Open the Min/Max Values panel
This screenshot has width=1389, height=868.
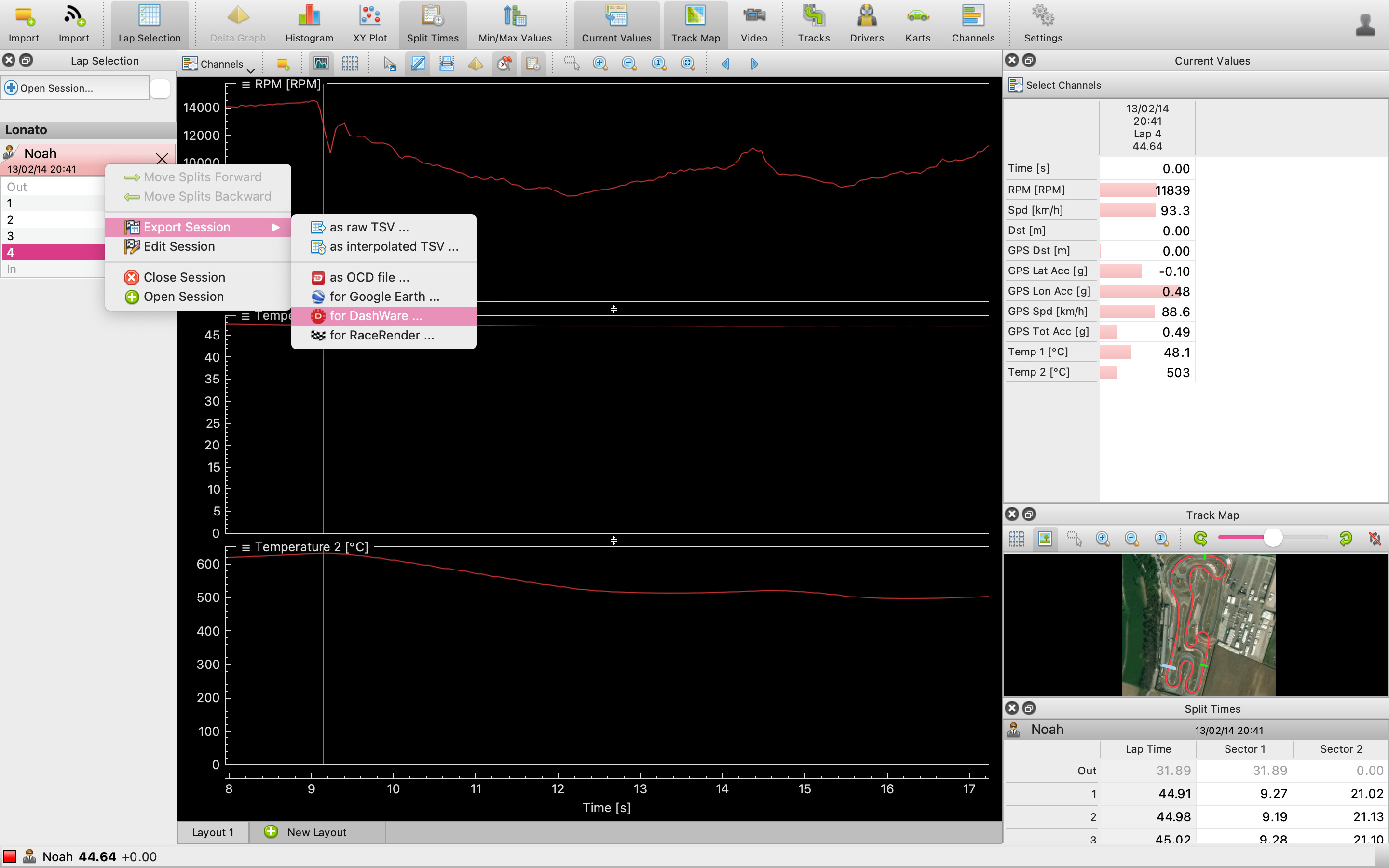coord(515,23)
